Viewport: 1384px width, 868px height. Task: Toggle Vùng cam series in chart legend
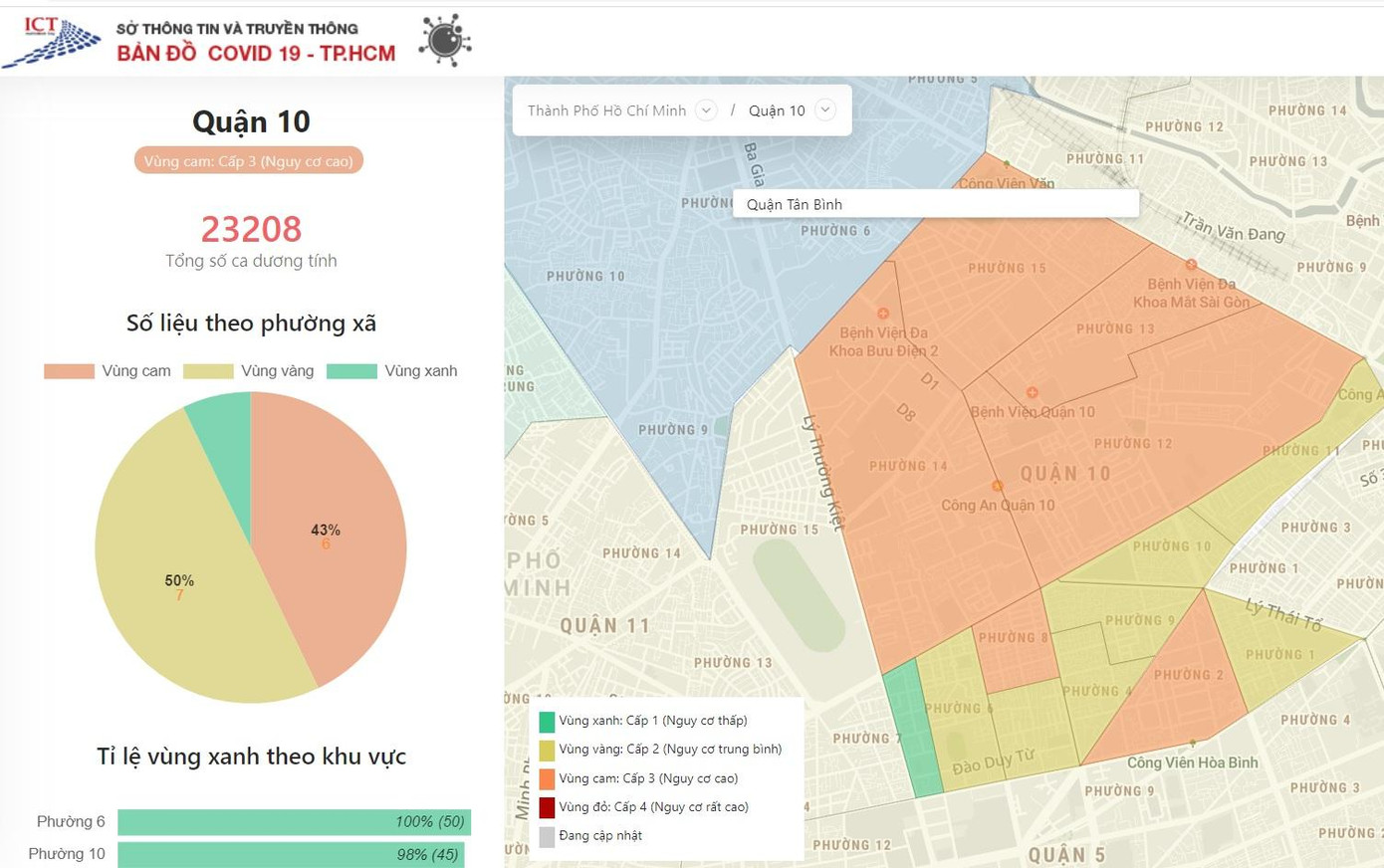[70, 371]
